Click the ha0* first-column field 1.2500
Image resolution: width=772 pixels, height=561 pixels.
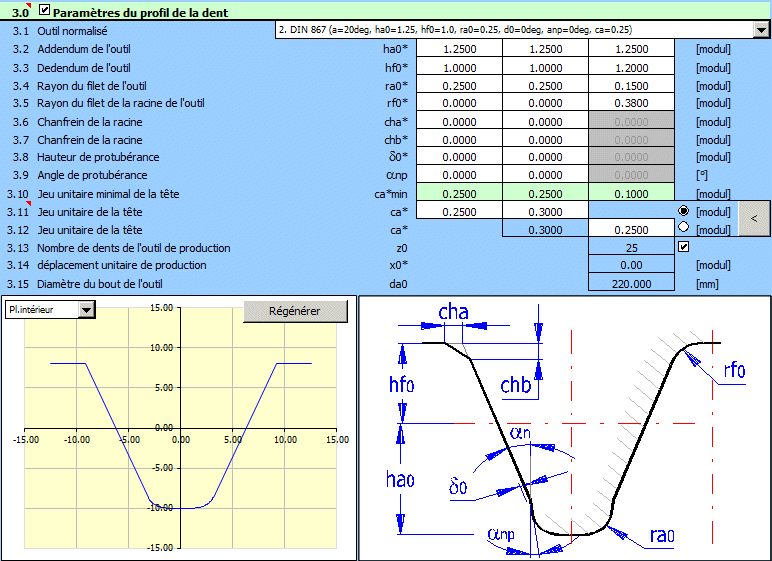459,49
